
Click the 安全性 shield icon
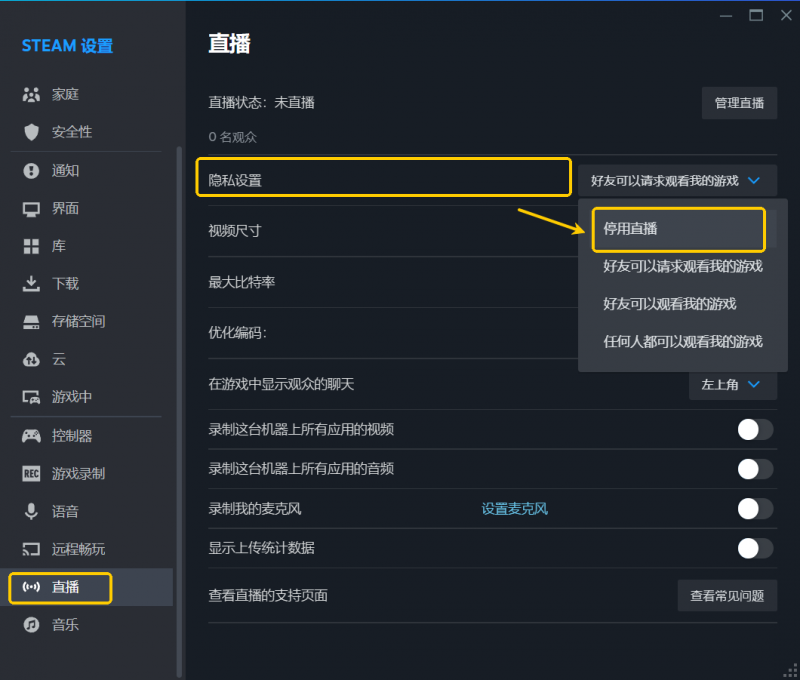point(31,132)
